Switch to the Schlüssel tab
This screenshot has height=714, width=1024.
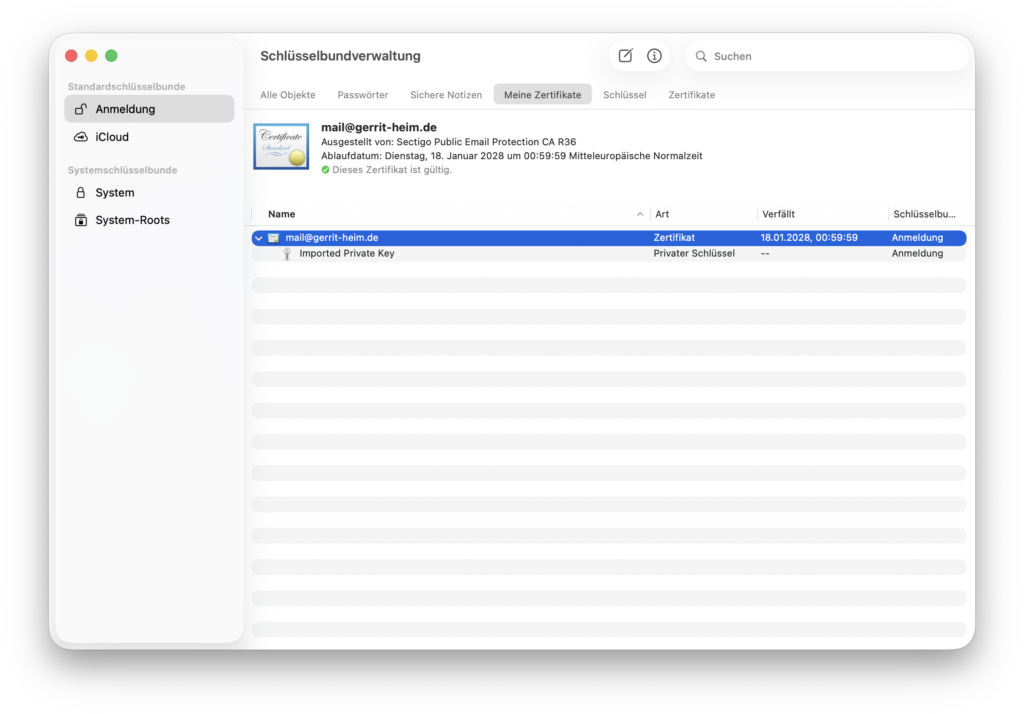click(625, 95)
